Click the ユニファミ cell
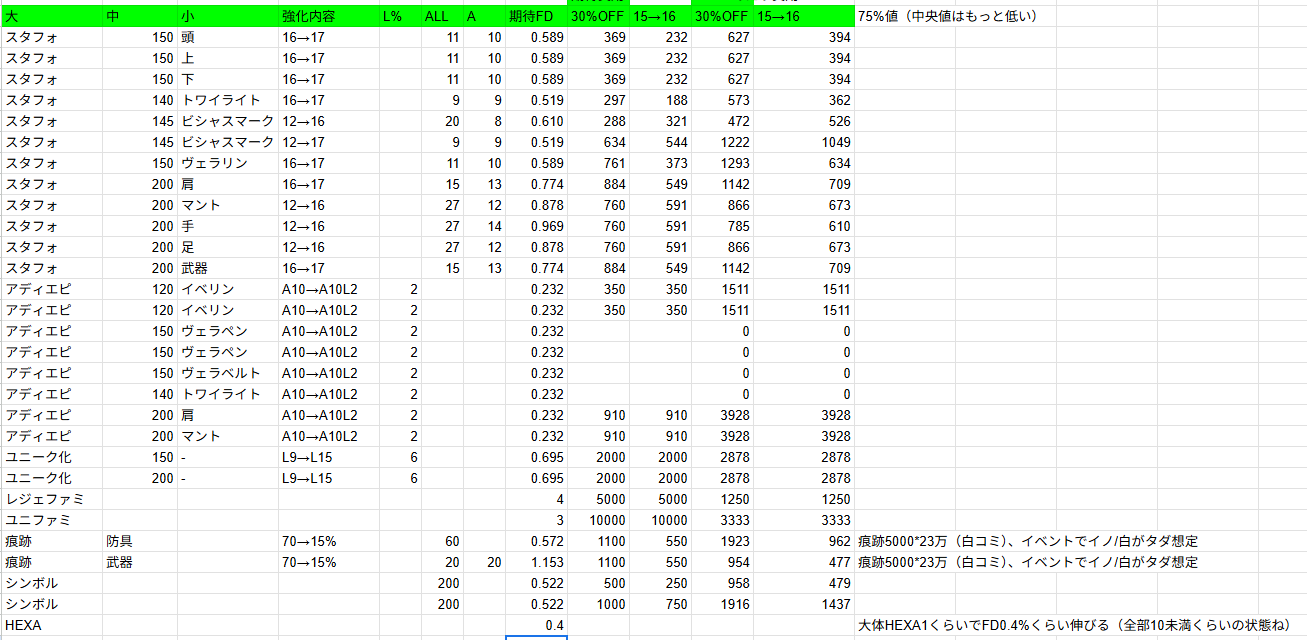 click(x=52, y=520)
